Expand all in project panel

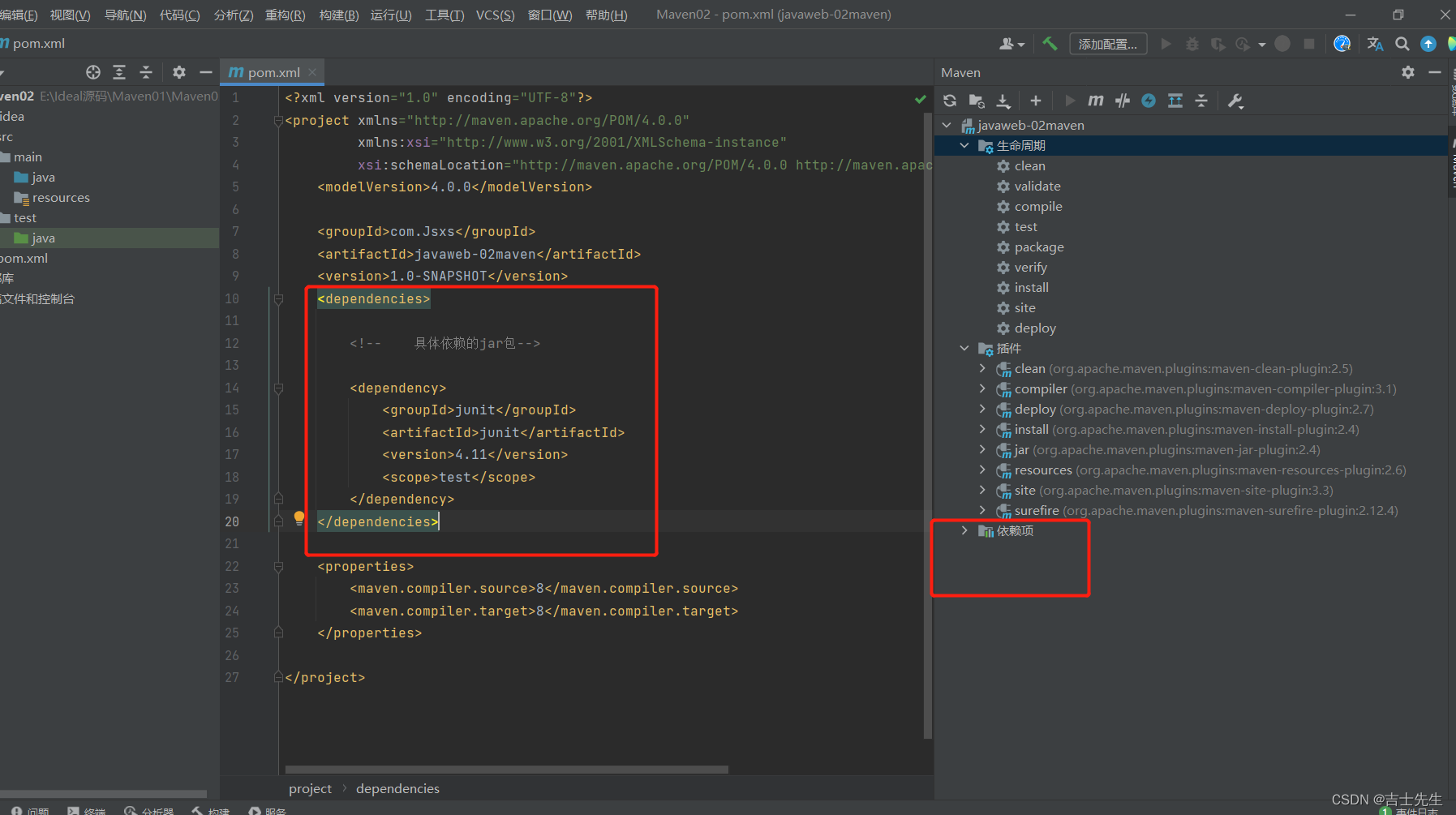coord(119,72)
